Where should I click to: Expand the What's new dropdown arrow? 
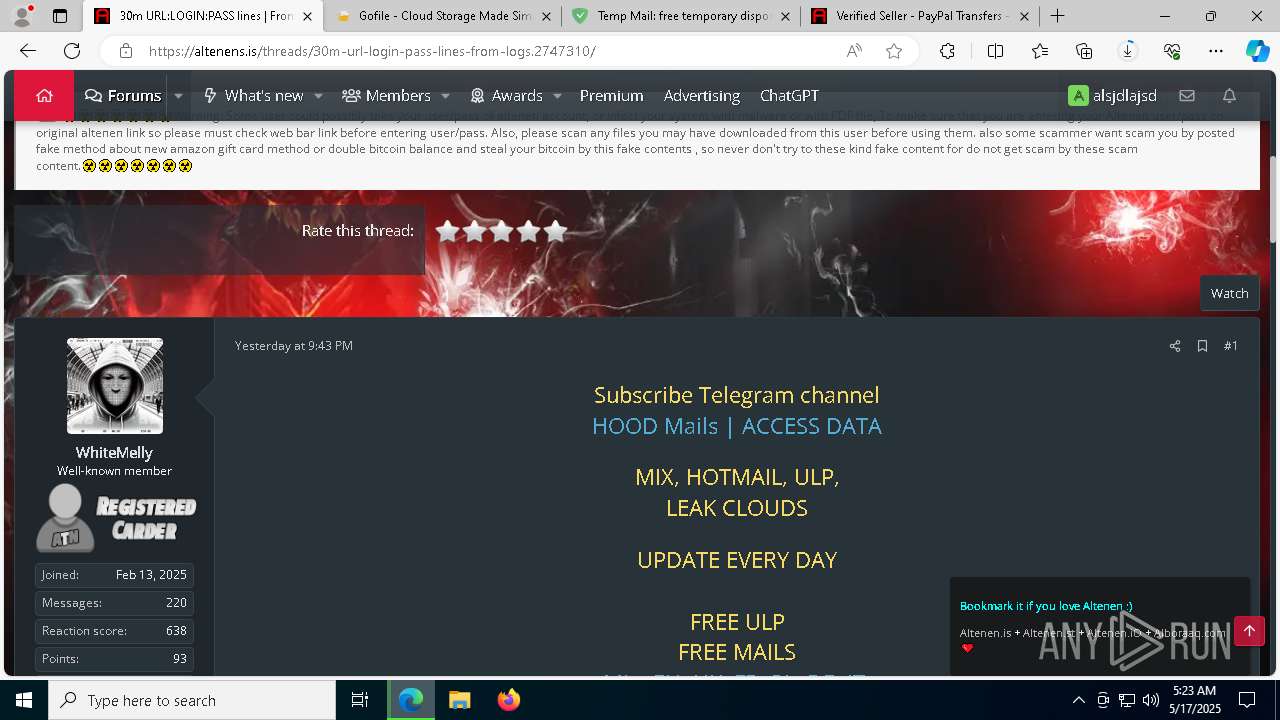[x=318, y=96]
